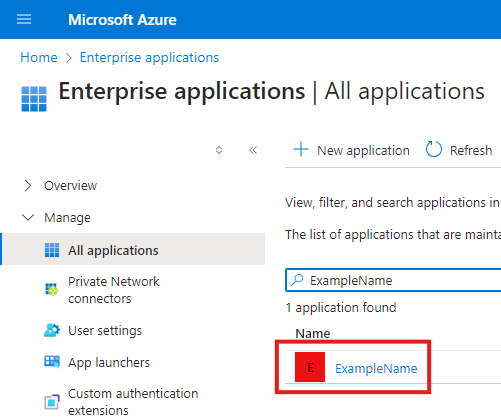
Task: Click into the ExampleName search box
Action: tap(393, 280)
